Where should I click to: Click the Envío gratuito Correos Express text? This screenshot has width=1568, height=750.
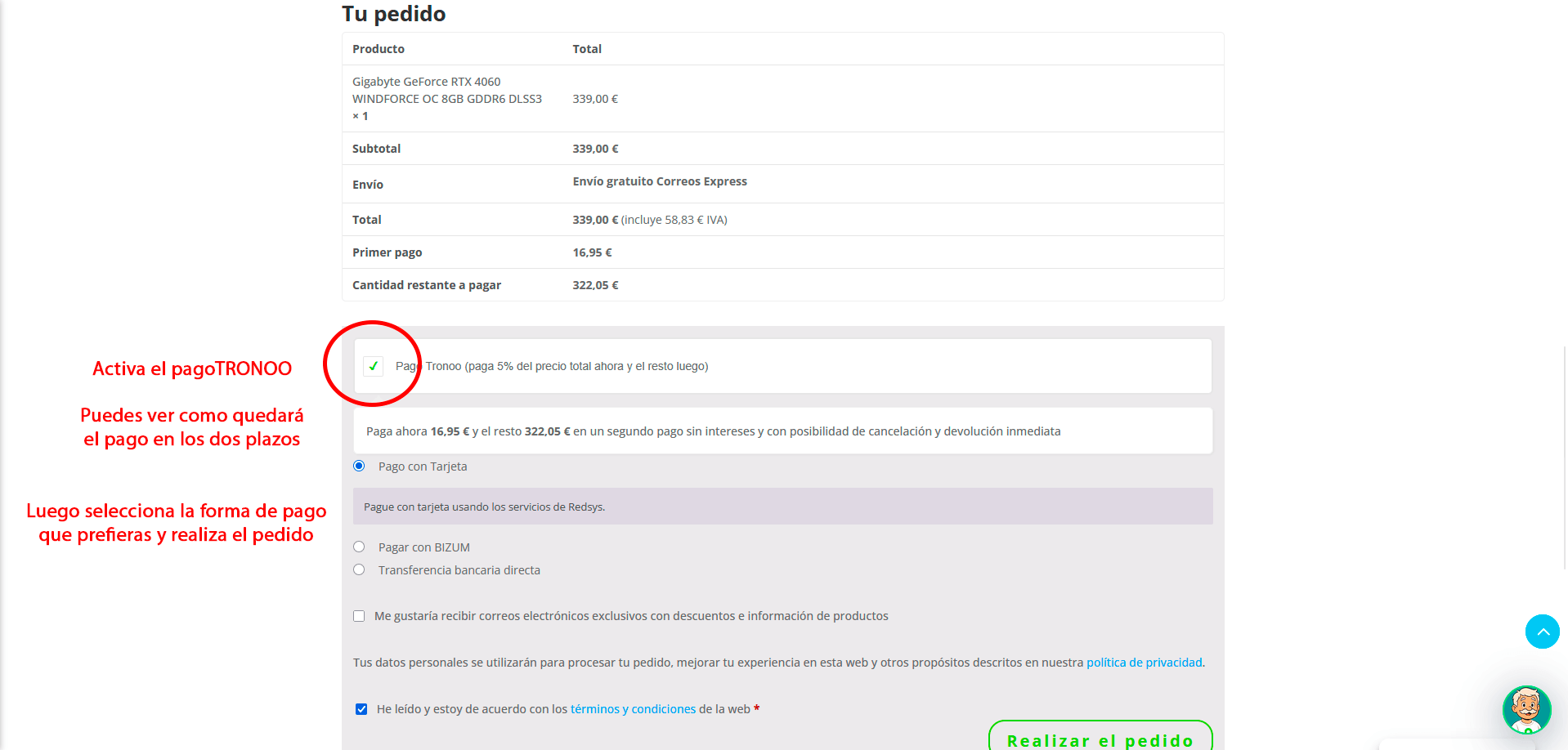660,181
